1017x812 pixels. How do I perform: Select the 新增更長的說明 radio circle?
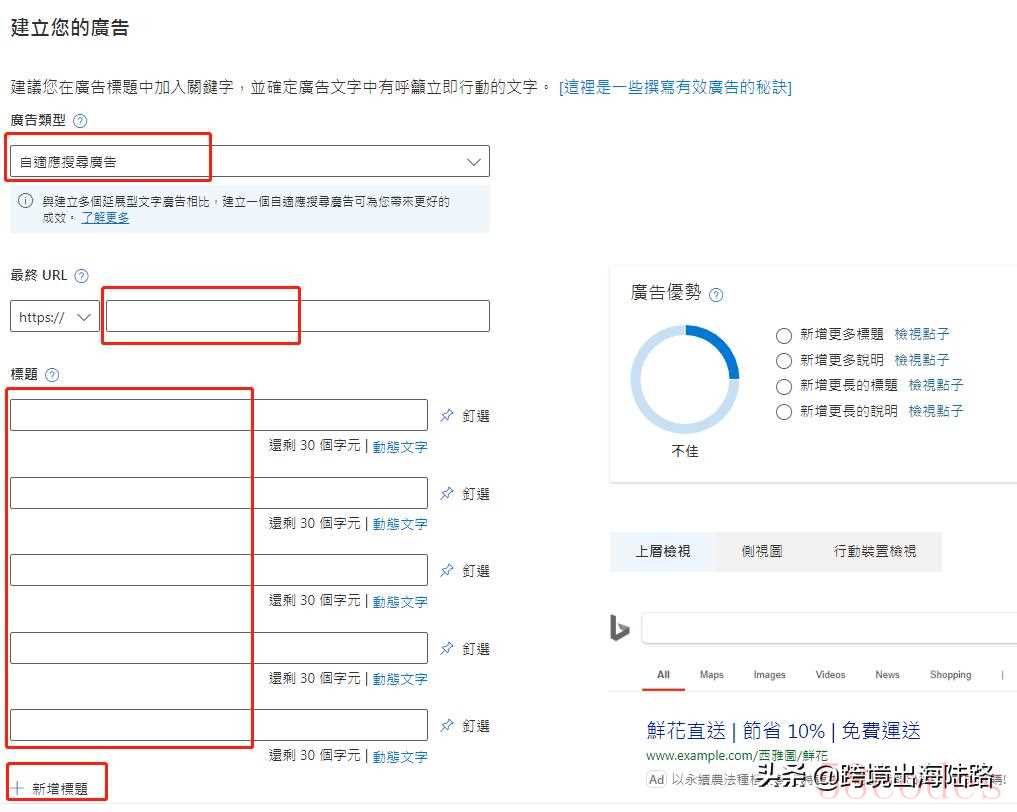point(784,411)
